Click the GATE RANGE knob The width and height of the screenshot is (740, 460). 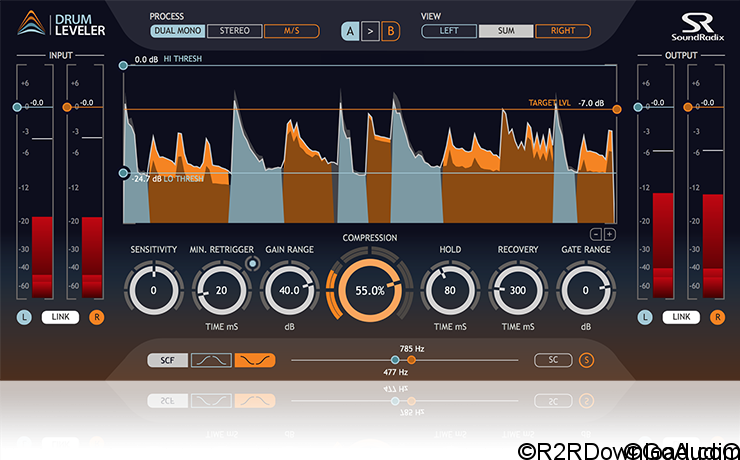[x=586, y=291]
